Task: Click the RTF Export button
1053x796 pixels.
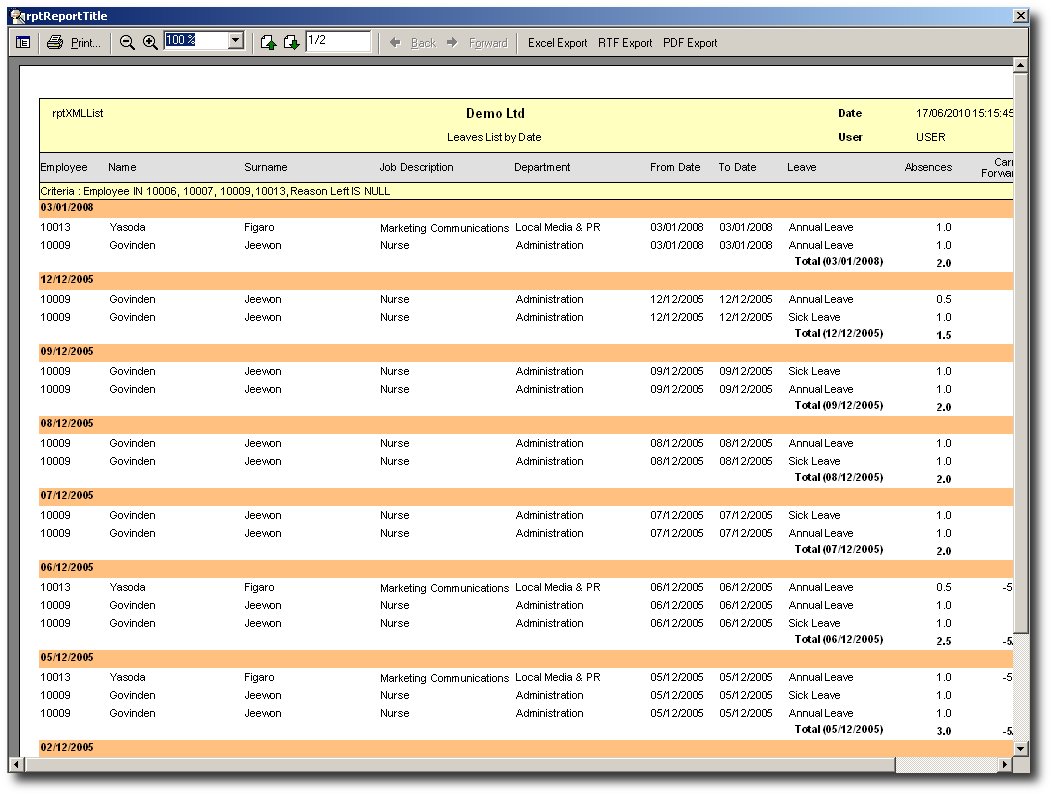Action: tap(625, 43)
